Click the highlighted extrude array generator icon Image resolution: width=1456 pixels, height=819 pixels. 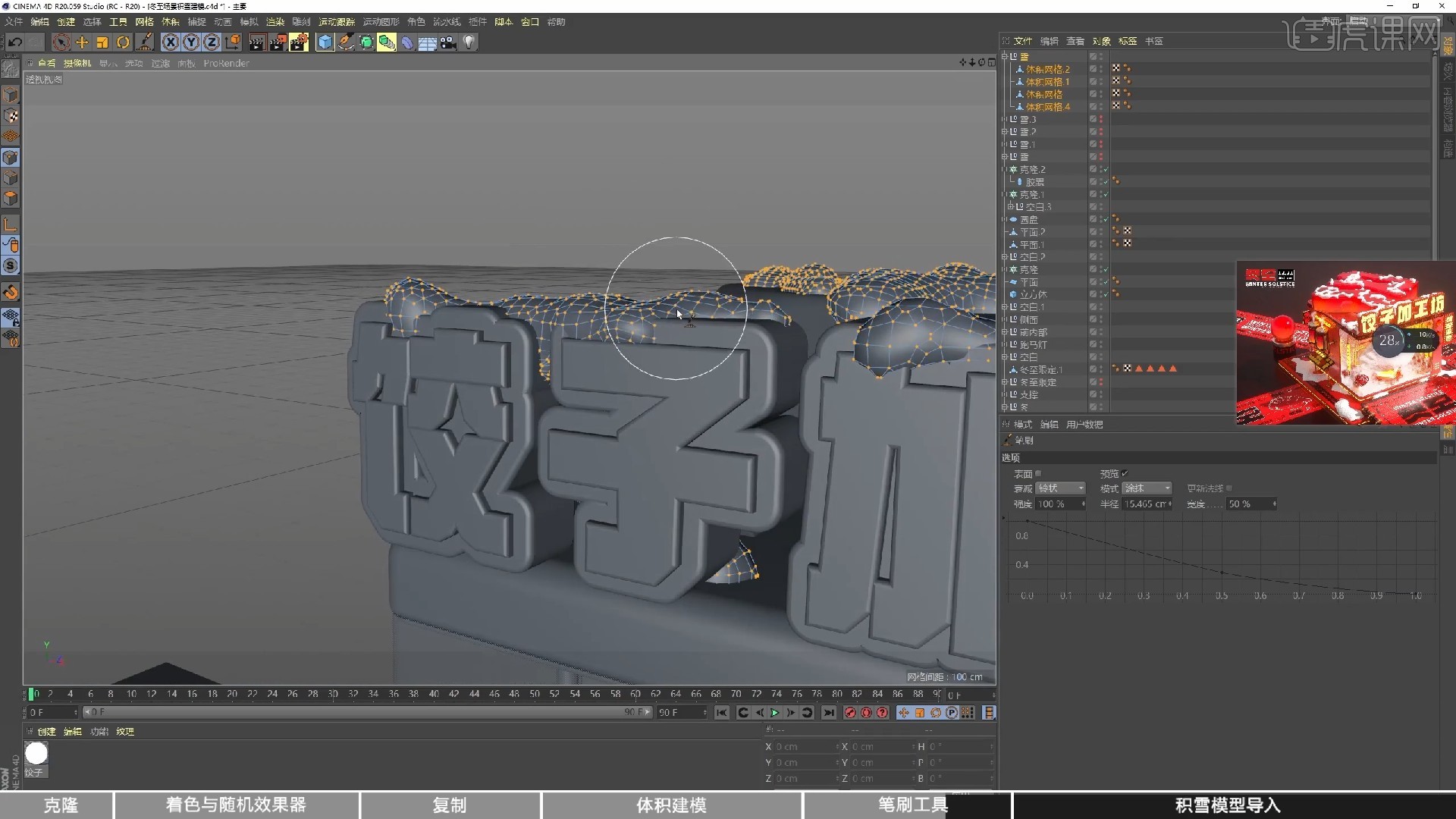tap(387, 42)
